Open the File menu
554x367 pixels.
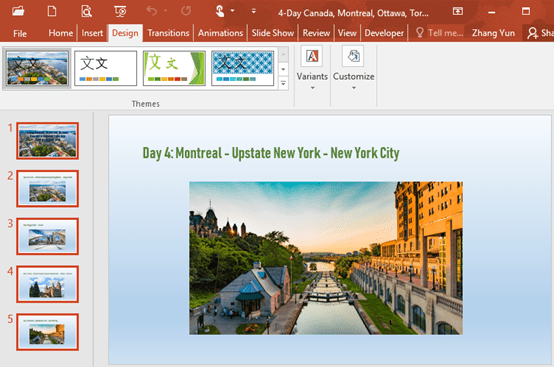pyautogui.click(x=20, y=33)
